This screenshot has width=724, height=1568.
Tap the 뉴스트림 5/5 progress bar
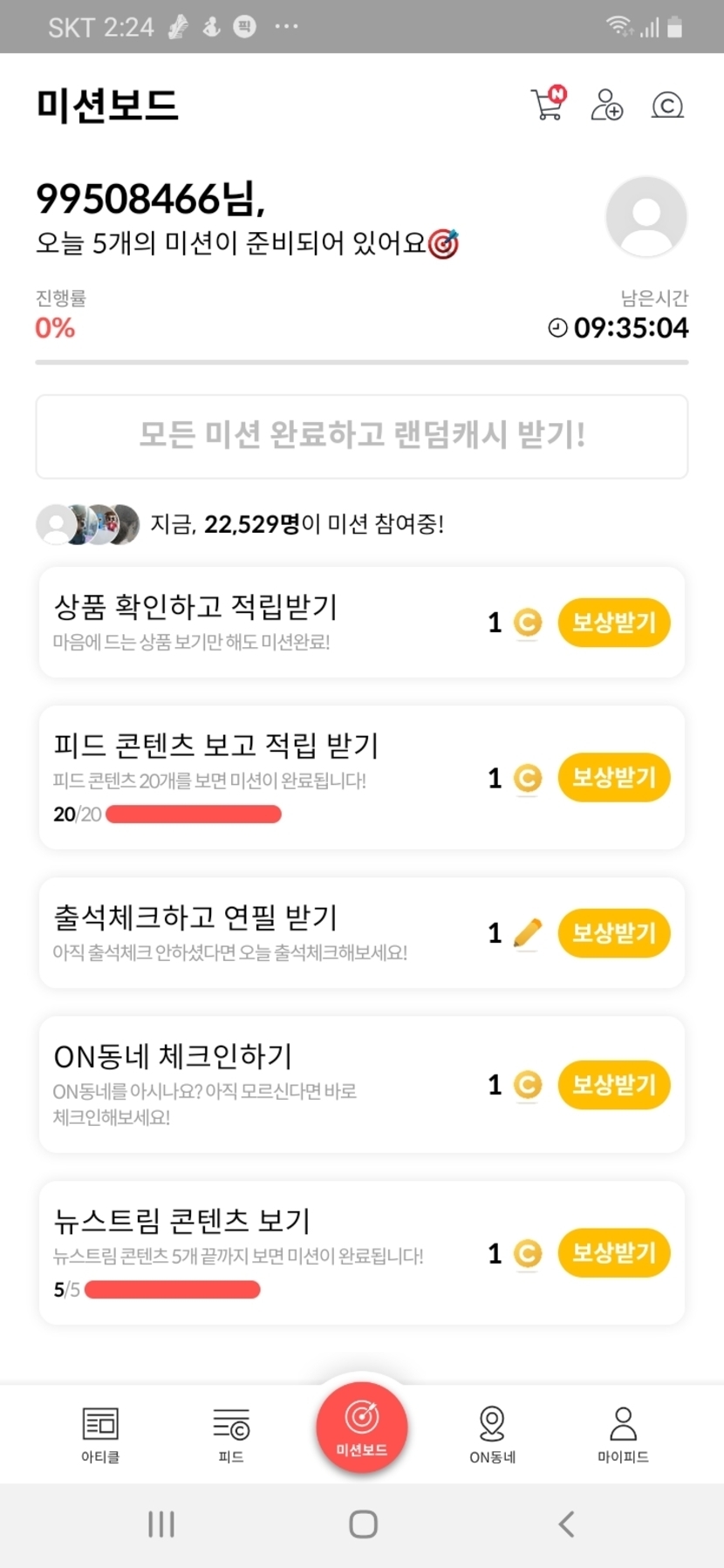[173, 1290]
